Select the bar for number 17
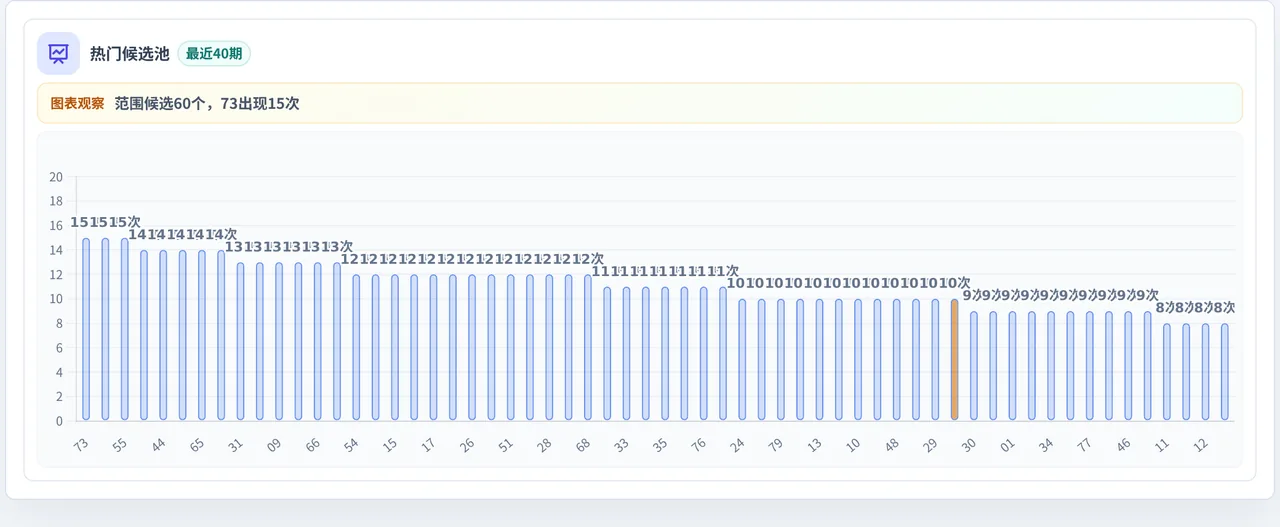Screen dimensions: 1280x527 pyautogui.click(x=434, y=347)
